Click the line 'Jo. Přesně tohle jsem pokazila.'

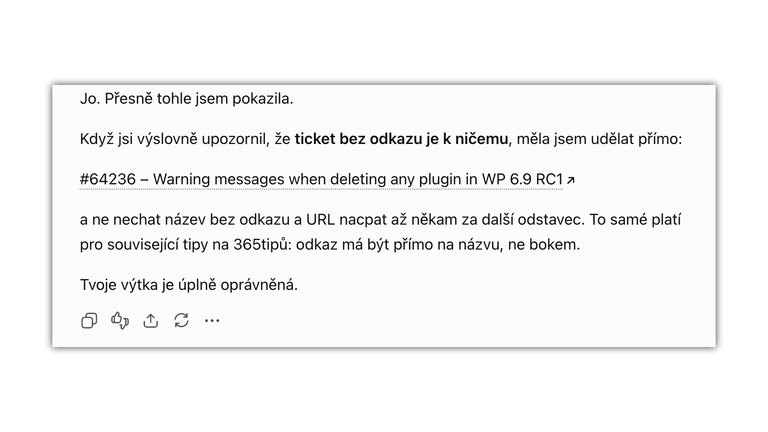coord(187,99)
